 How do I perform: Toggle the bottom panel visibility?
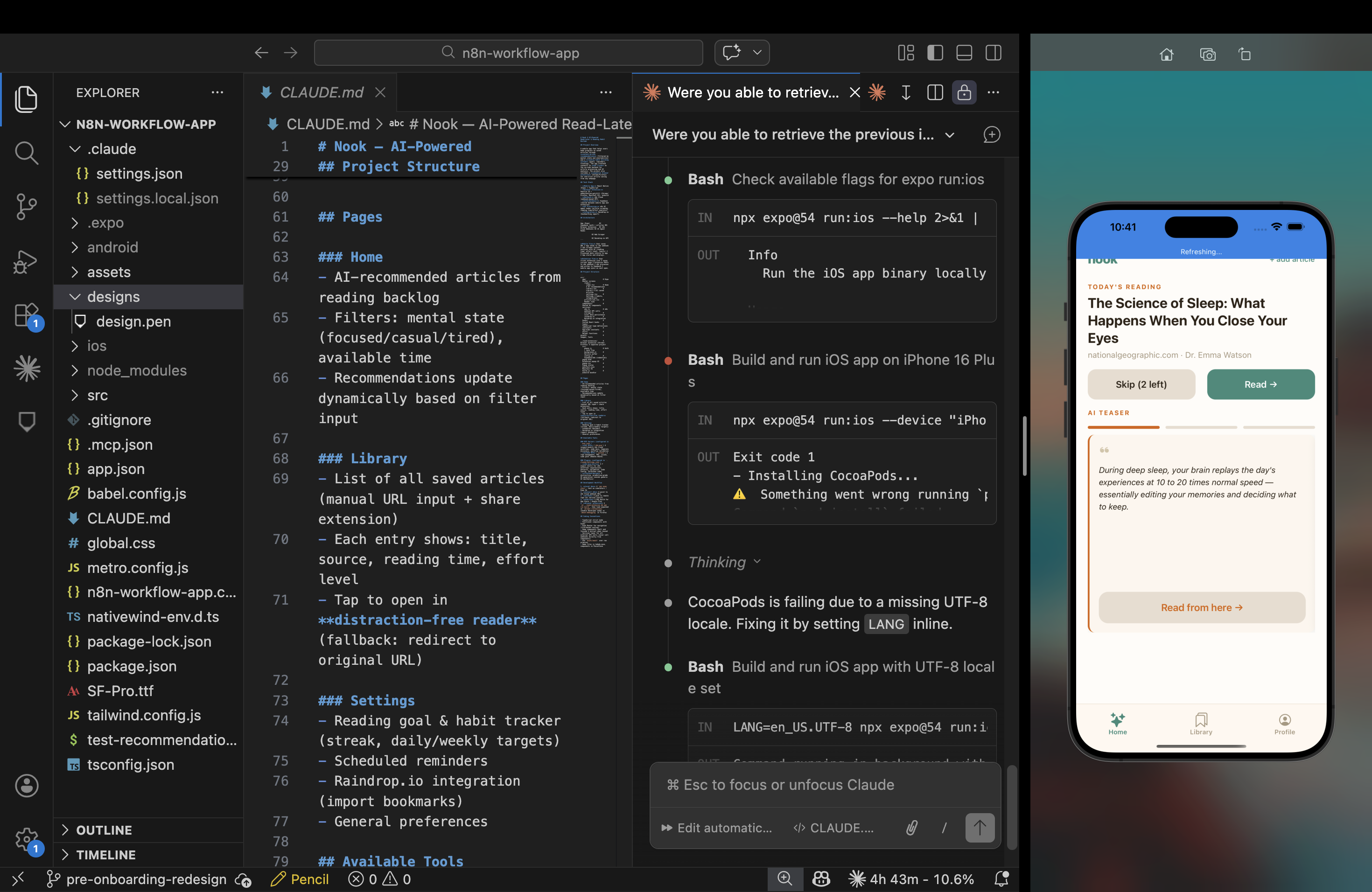coord(965,53)
